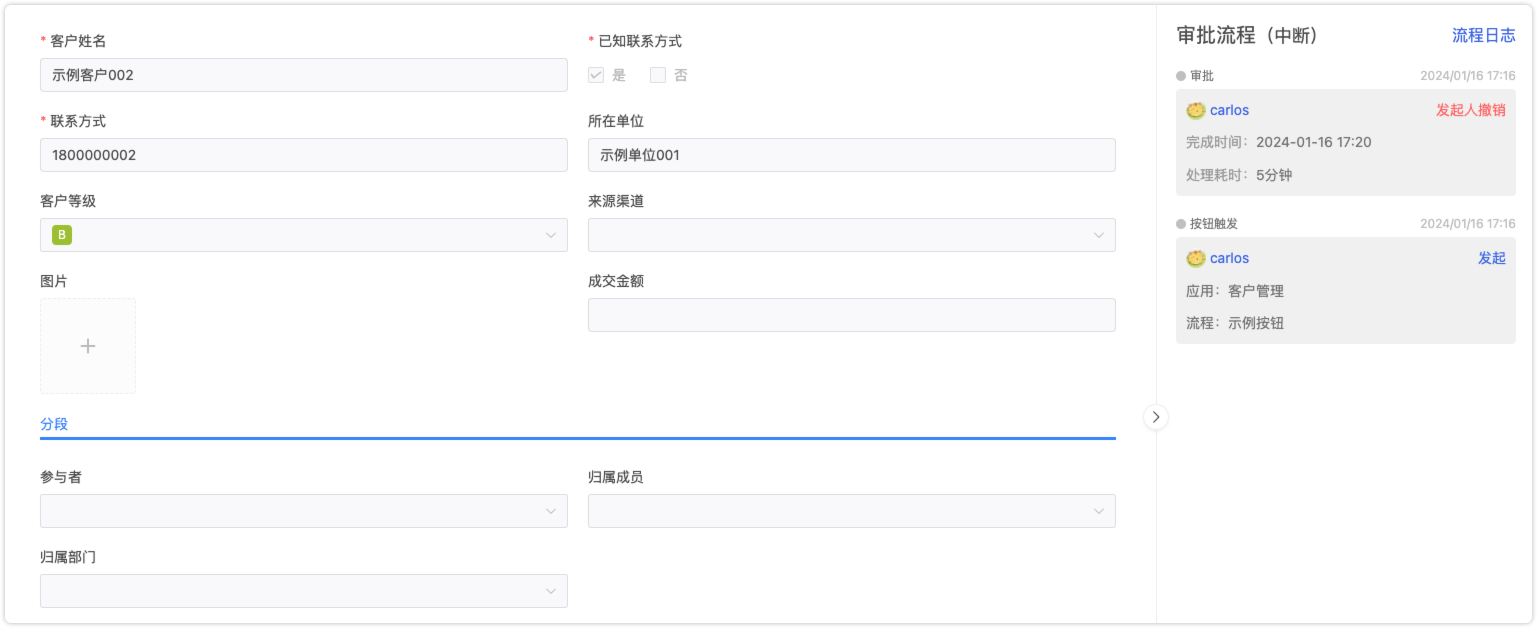Click the plus icon to upload 图片

pyautogui.click(x=88, y=346)
